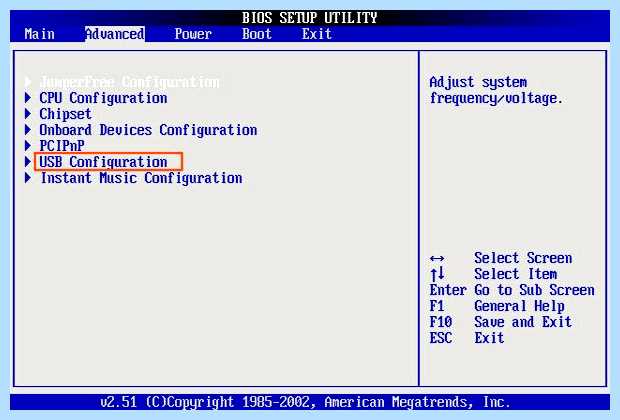
Task: Click the arrow before Onboard Devices Configuration
Action: pos(28,130)
